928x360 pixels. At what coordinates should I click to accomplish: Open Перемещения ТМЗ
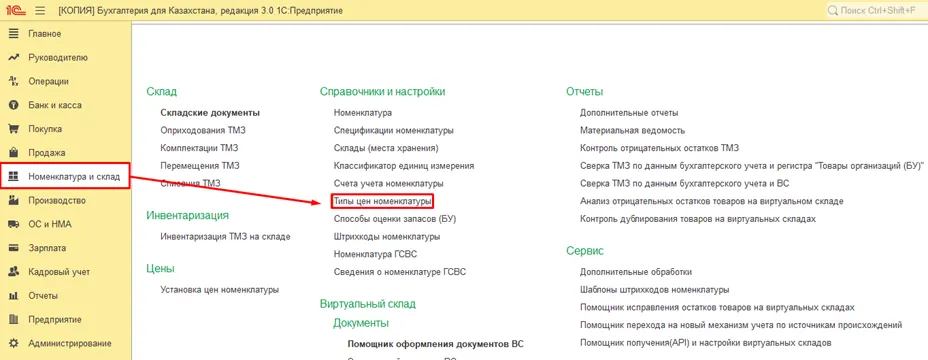tap(200, 166)
